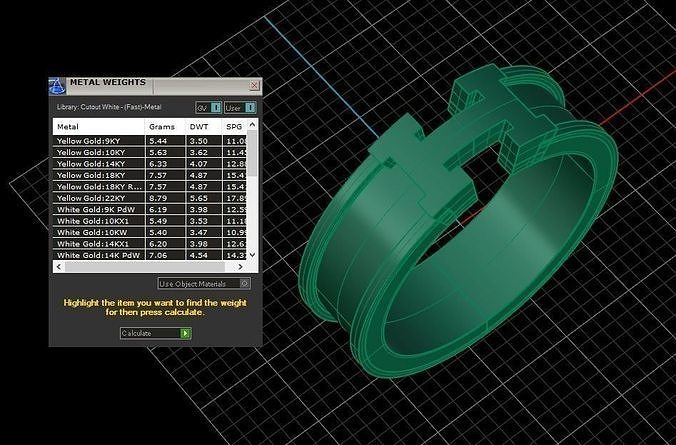Select the Yellow Gold:14KY row
The image size is (676, 445).
150,164
